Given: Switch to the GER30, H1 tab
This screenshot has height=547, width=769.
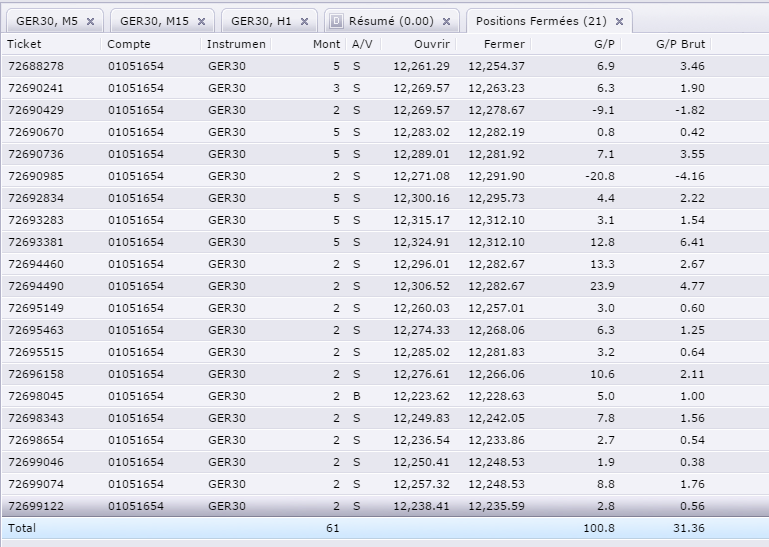Looking at the screenshot, I should coord(261,21).
